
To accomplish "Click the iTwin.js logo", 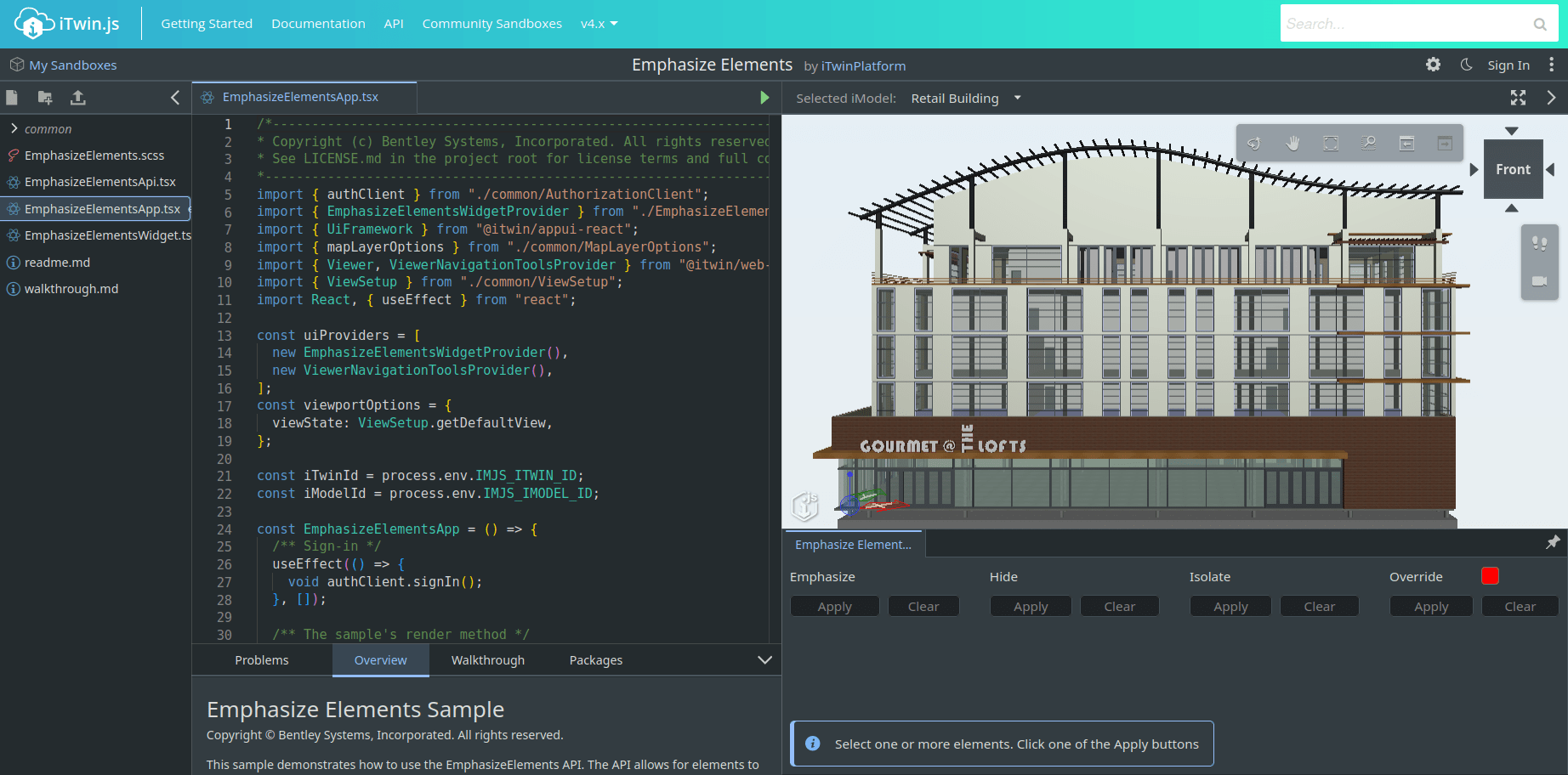I will click(67, 24).
